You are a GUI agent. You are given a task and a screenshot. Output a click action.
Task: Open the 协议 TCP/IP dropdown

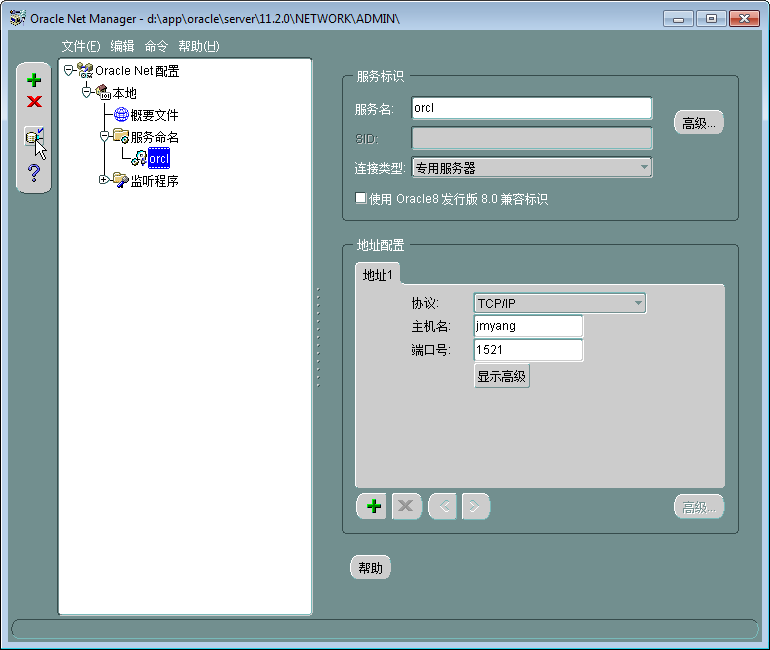tap(637, 303)
